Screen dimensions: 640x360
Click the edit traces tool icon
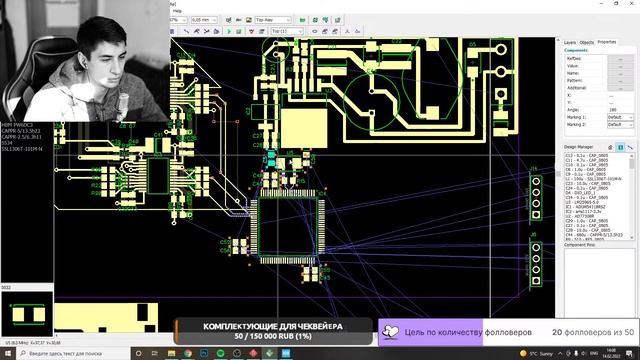coord(197,31)
